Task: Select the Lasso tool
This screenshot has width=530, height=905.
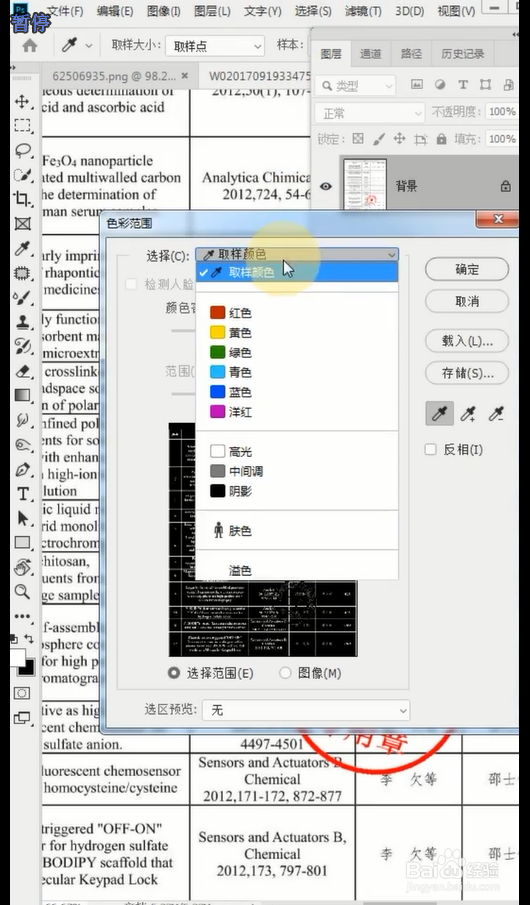Action: click(22, 151)
